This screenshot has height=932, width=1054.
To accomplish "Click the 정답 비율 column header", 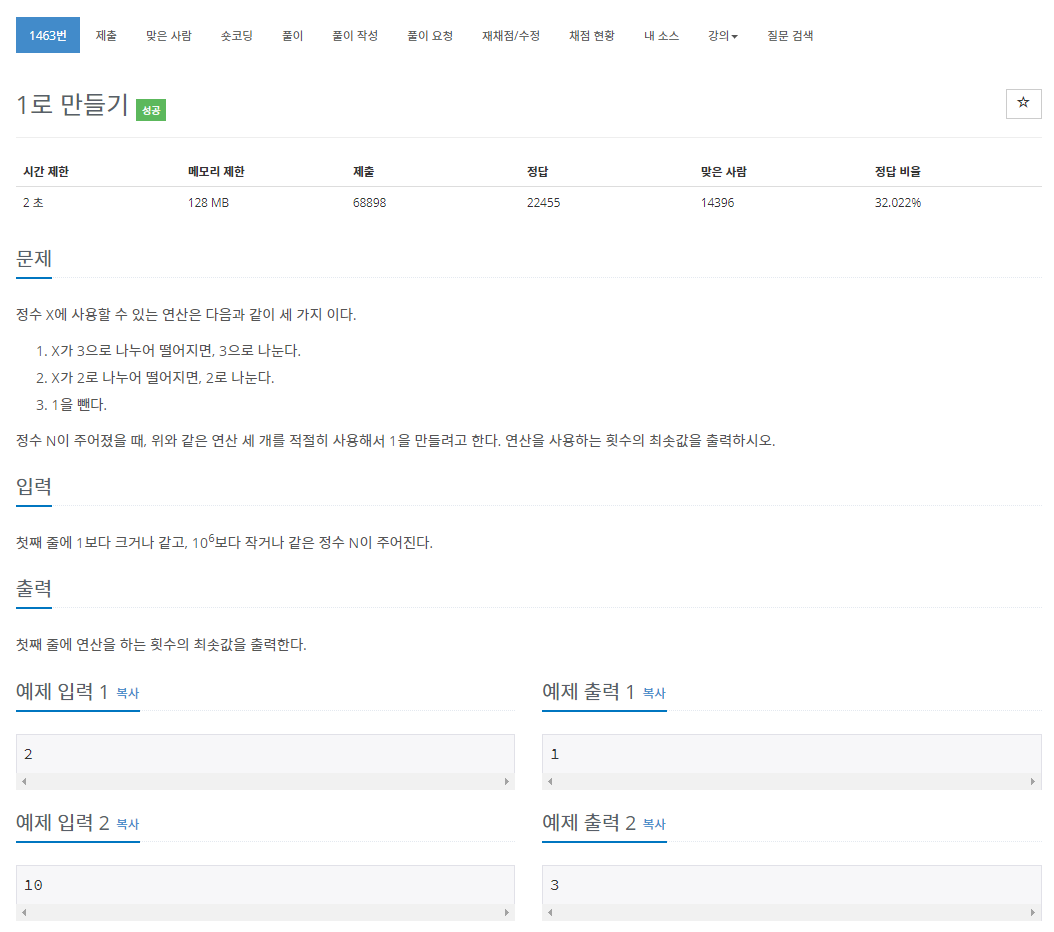I will point(897,171).
